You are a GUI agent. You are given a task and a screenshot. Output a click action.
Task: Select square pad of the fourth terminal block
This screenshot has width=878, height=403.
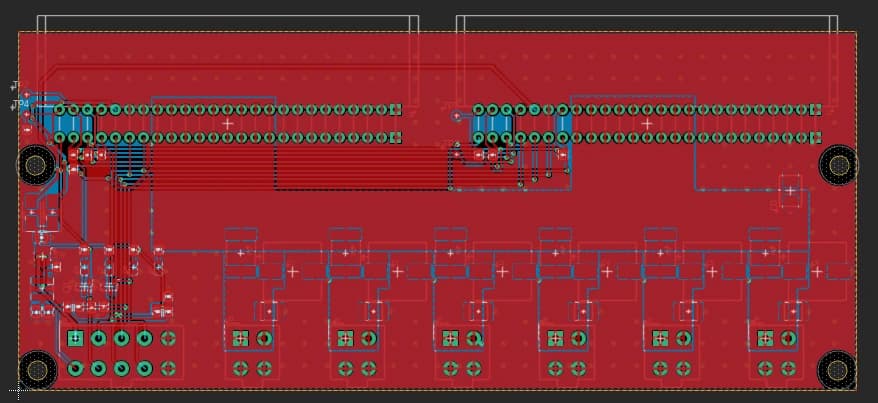click(x=555, y=338)
